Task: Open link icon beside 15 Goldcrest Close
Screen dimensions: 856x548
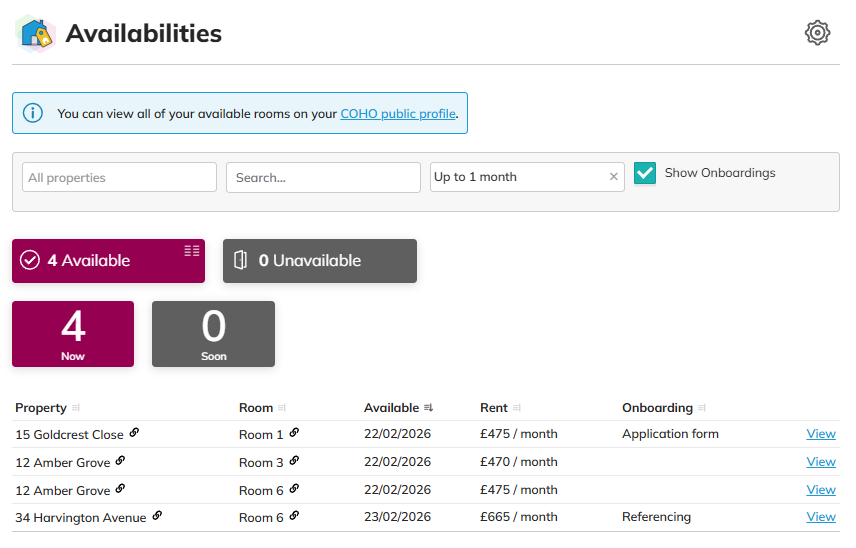Action: click(135, 433)
